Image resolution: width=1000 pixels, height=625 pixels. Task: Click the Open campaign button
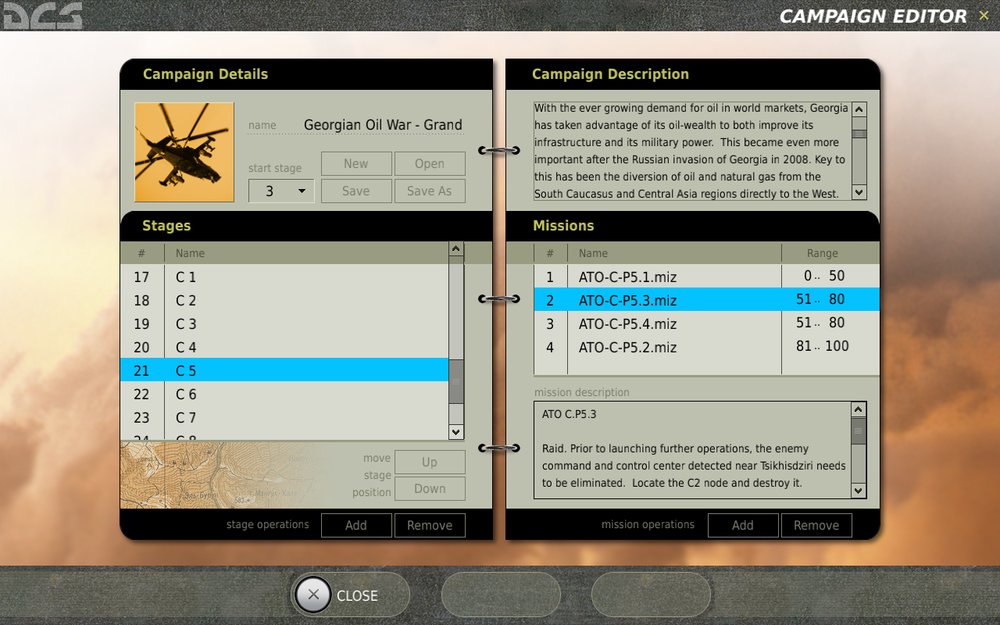(430, 164)
